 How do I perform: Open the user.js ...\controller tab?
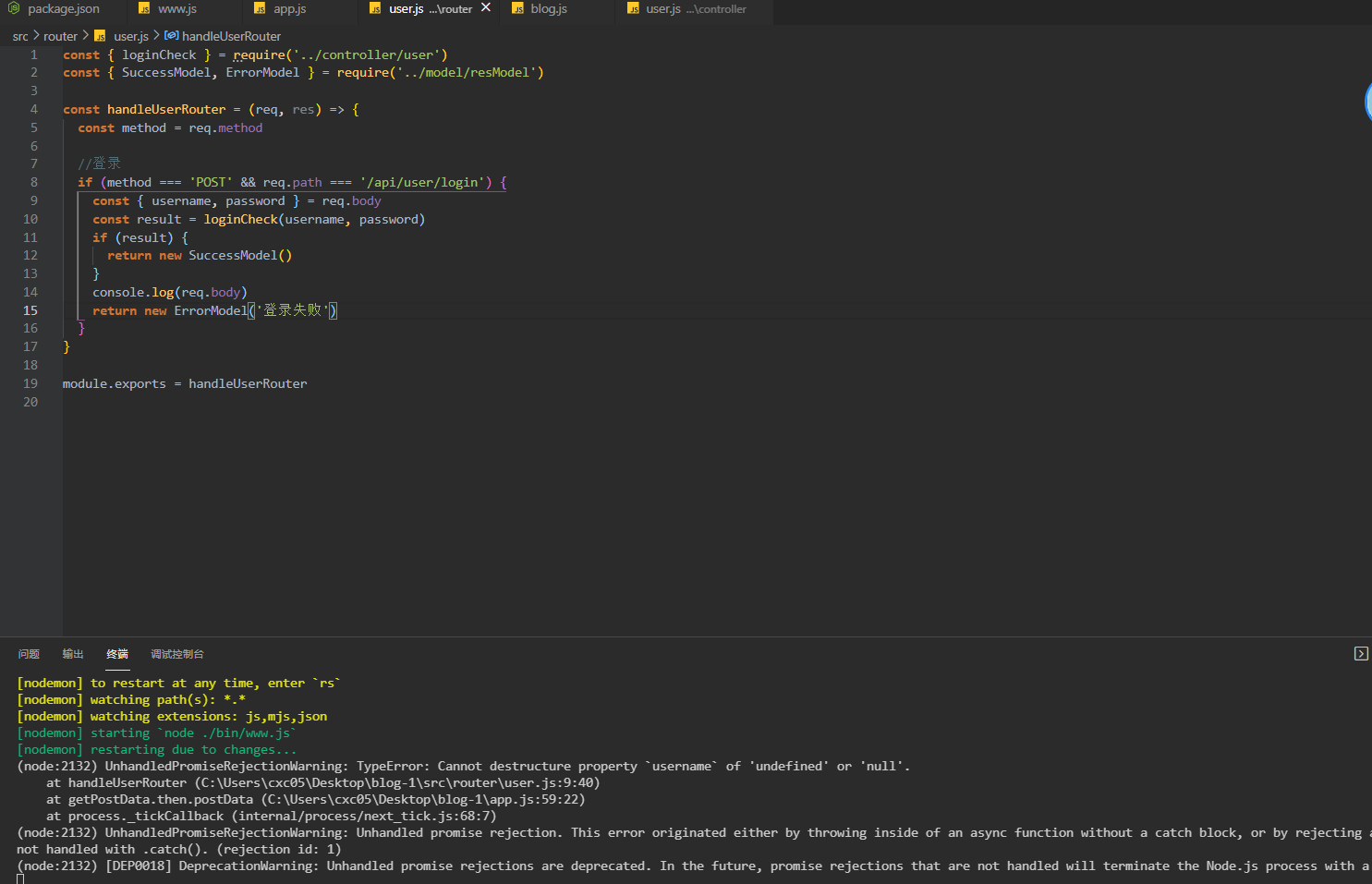click(696, 9)
